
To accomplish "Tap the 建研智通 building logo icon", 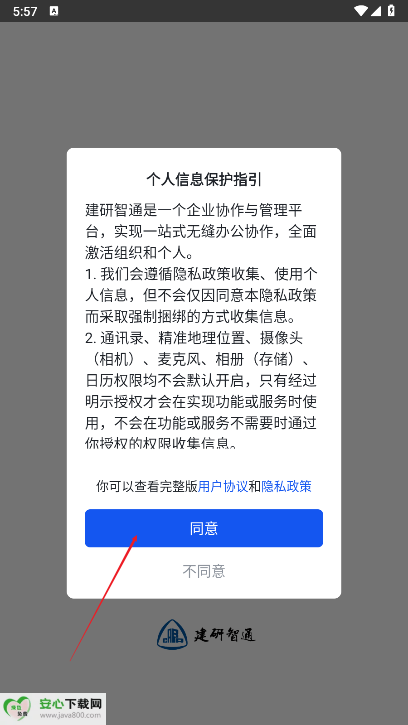I will [x=172, y=634].
